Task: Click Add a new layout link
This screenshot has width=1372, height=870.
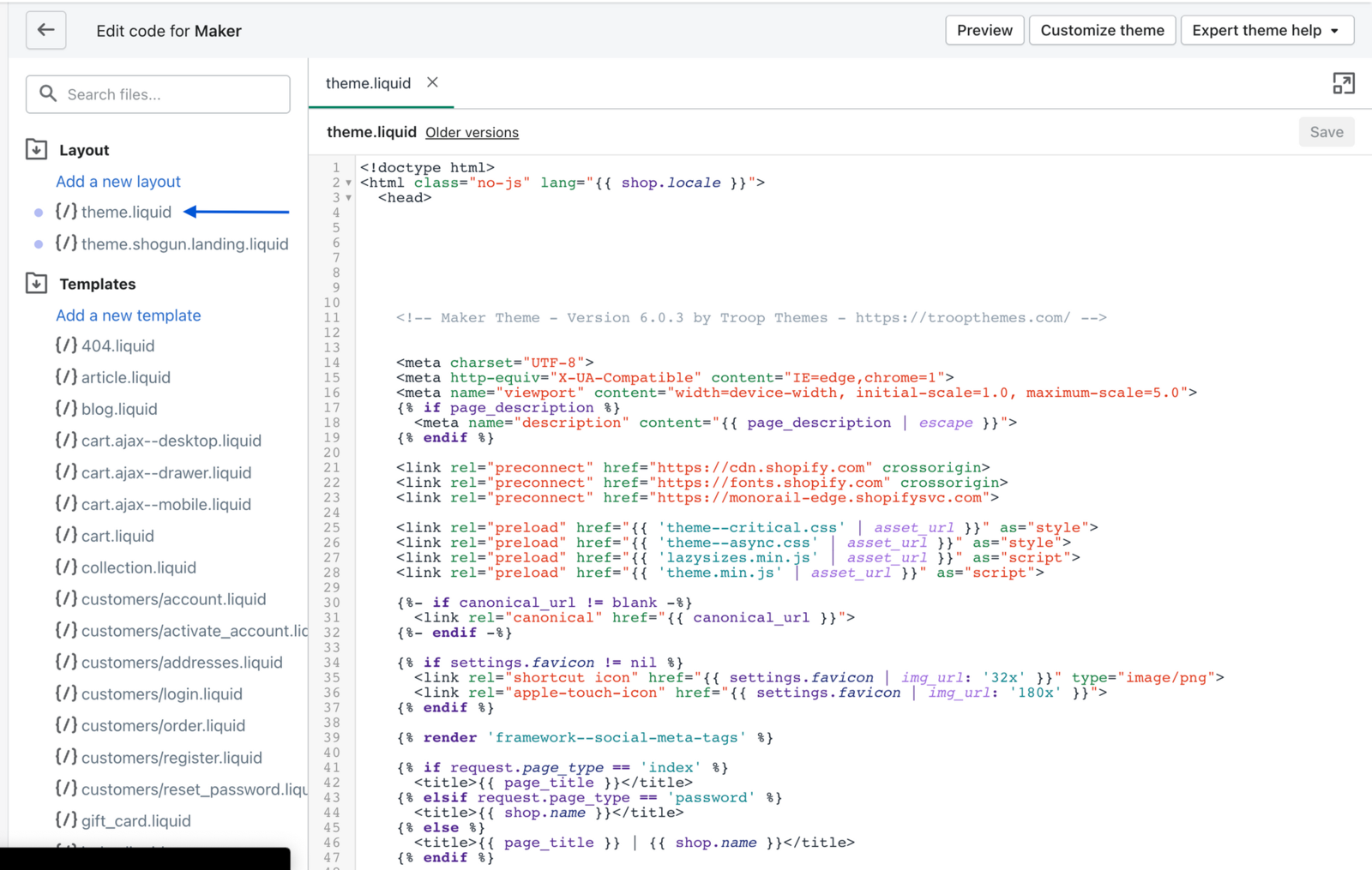Action: pyautogui.click(x=118, y=182)
